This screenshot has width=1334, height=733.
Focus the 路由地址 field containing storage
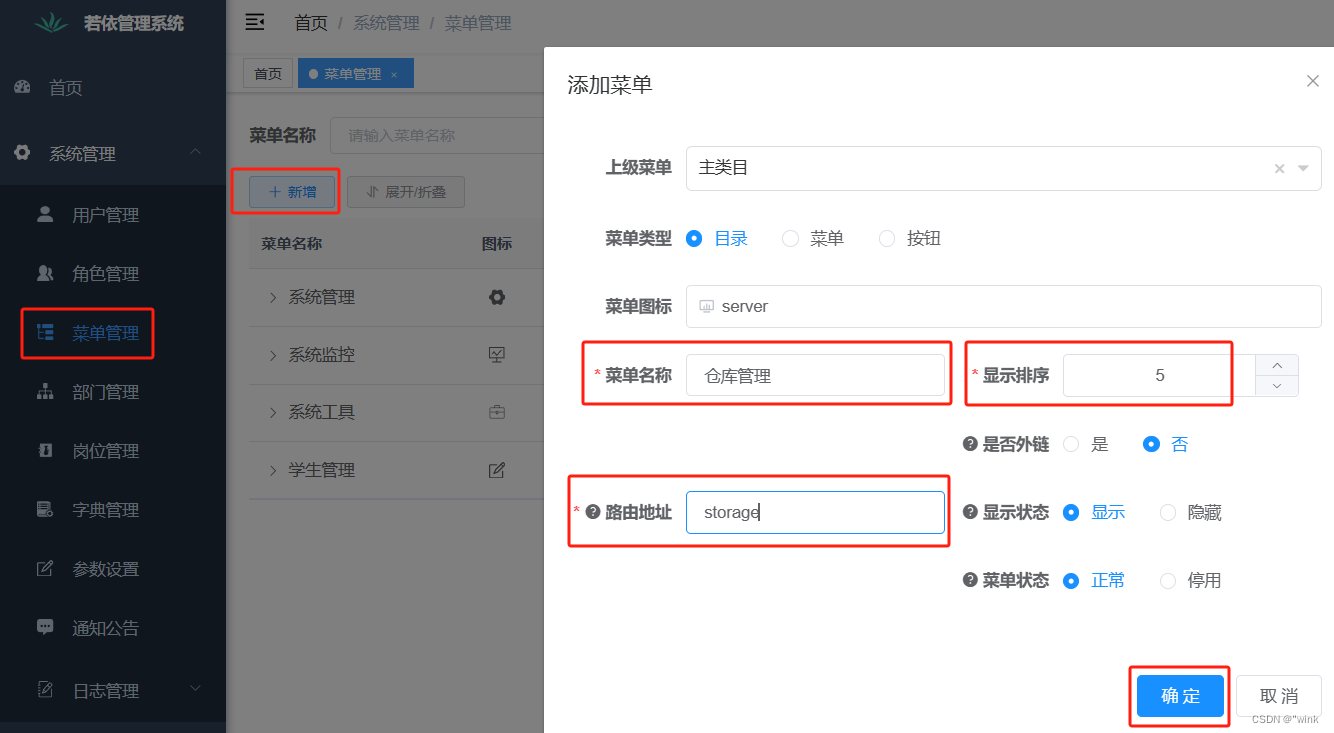pos(815,512)
